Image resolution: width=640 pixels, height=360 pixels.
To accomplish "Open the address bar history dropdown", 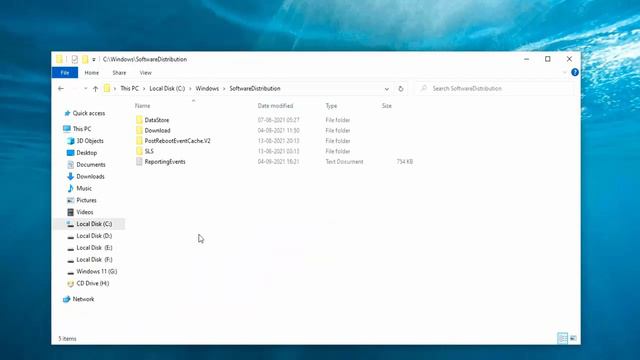I will click(x=387, y=89).
